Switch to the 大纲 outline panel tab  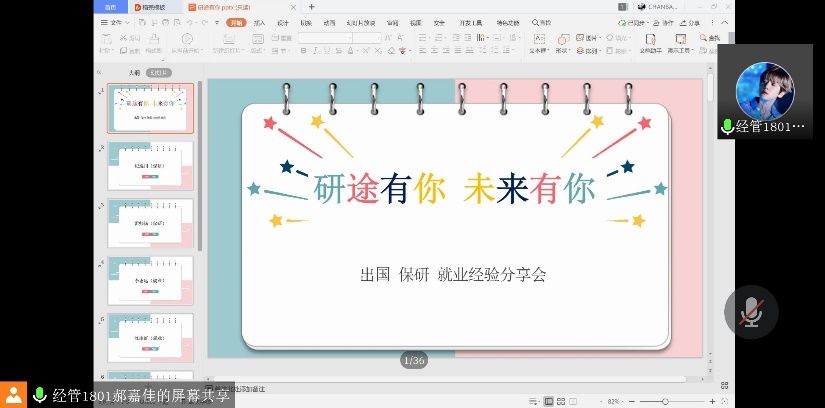coord(134,73)
